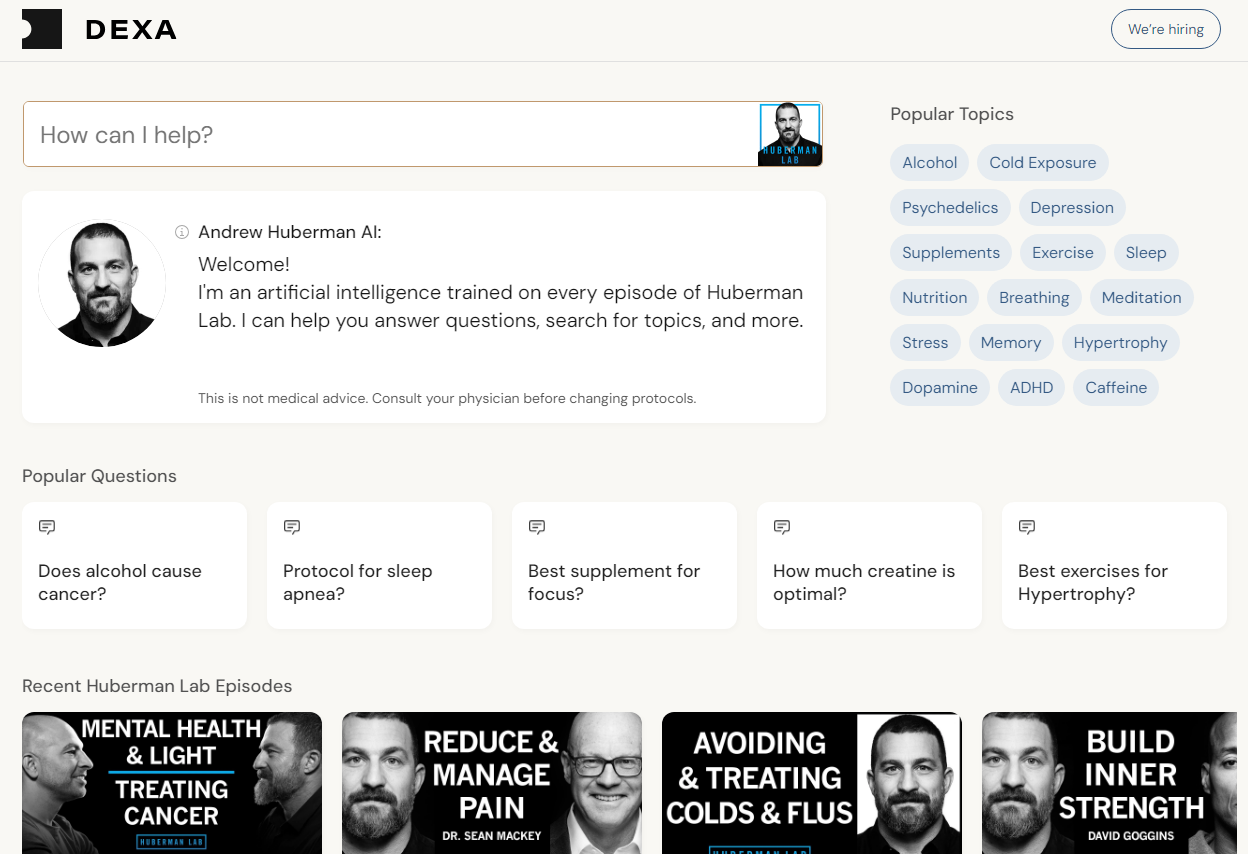This screenshot has width=1248, height=854.
Task: Open the Huberman Lab podcast selector icon
Action: pos(790,134)
